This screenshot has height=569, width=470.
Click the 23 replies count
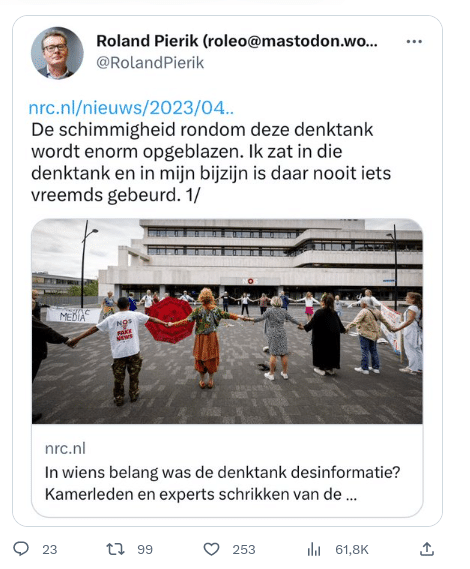click(50, 549)
